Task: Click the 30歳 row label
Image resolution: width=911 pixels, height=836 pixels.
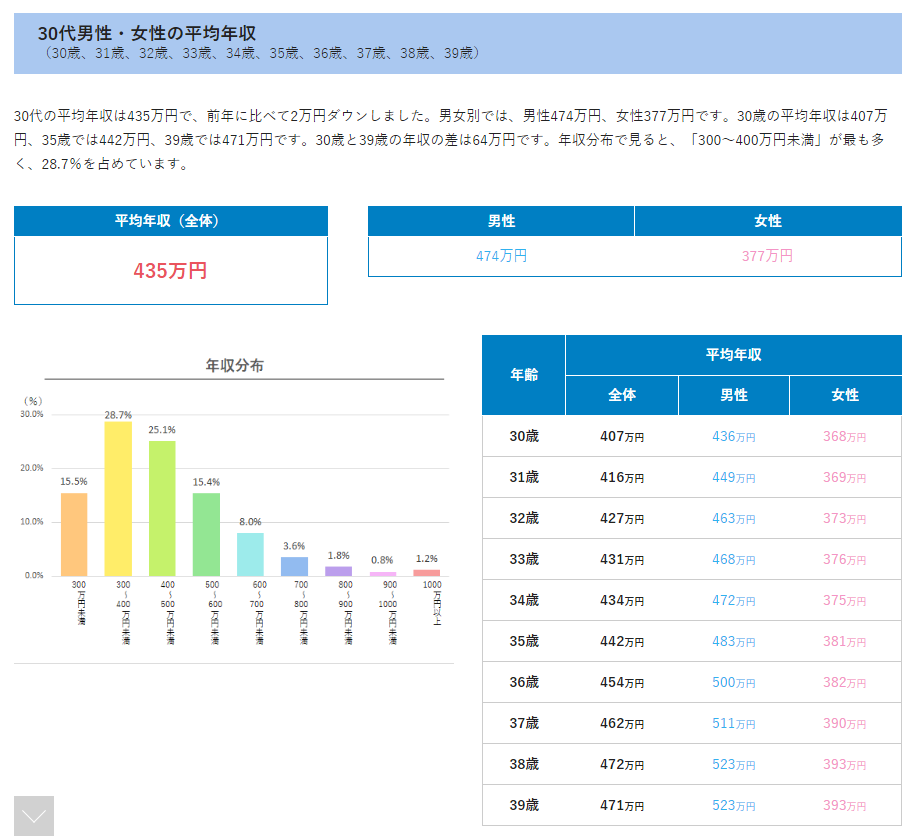Action: click(524, 436)
